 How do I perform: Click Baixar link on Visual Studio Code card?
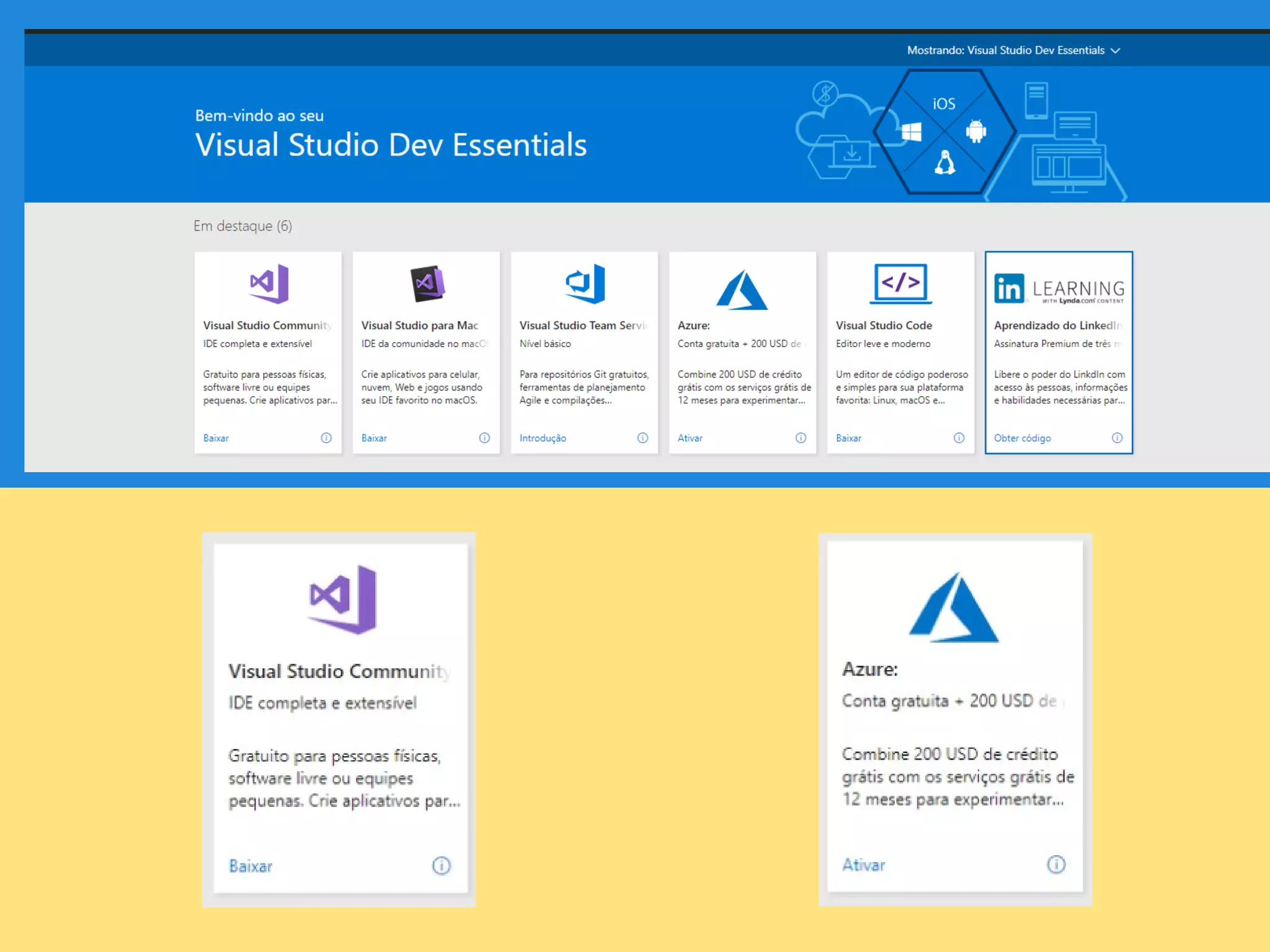(x=848, y=438)
